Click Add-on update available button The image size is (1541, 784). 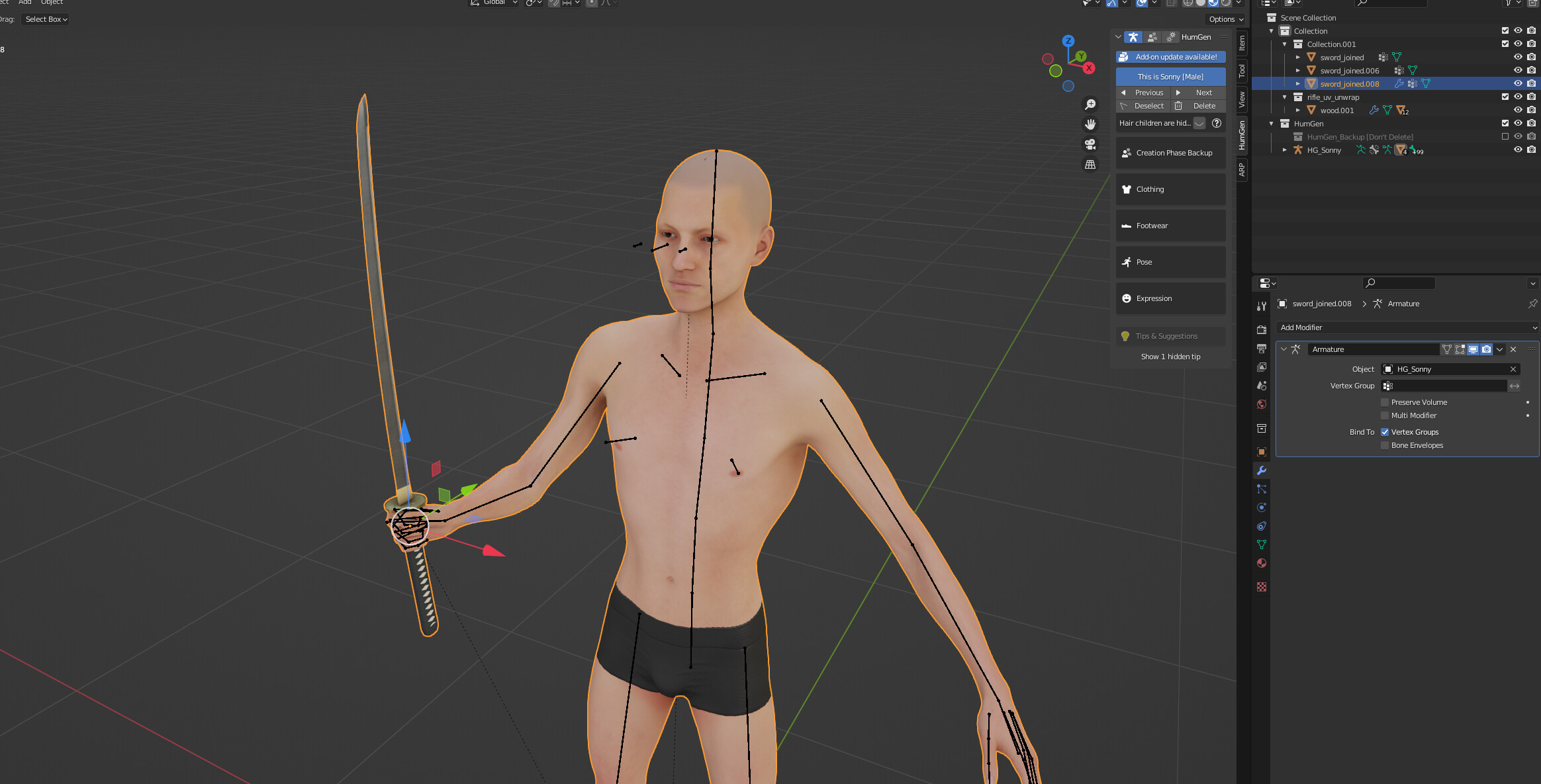pyautogui.click(x=1170, y=57)
